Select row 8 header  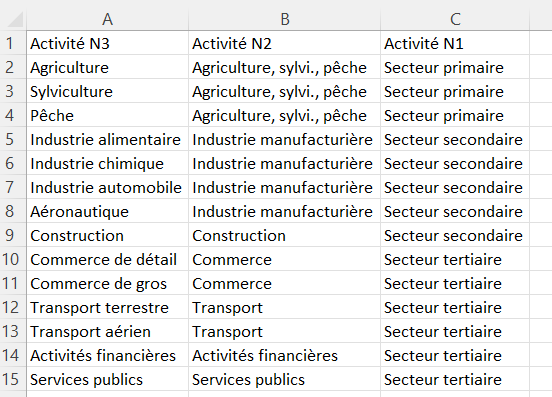(x=13, y=211)
